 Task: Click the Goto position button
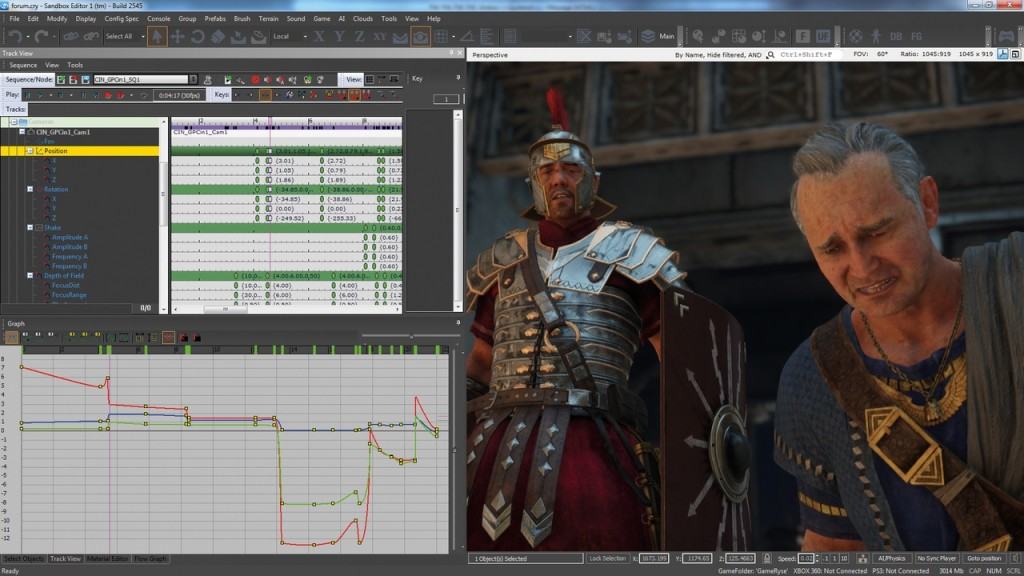pyautogui.click(x=984, y=558)
